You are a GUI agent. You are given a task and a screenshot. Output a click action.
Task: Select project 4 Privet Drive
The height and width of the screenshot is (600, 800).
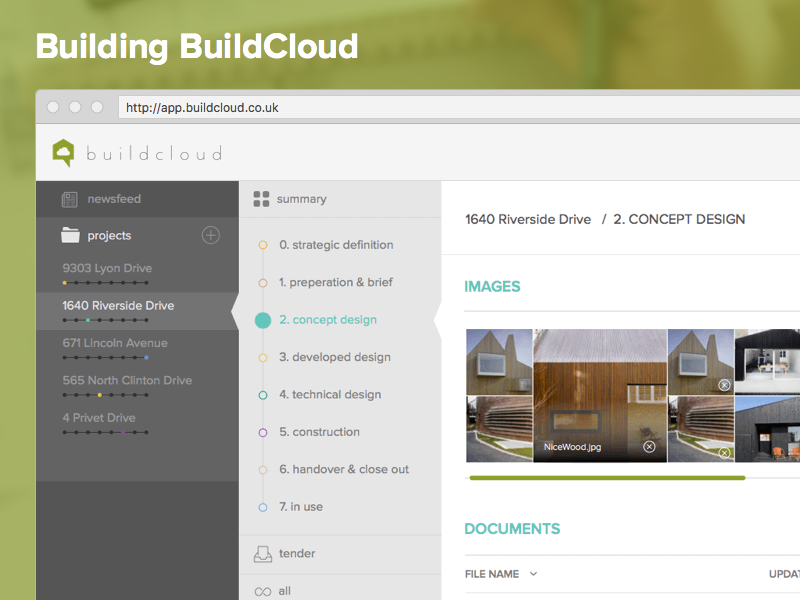(99, 418)
